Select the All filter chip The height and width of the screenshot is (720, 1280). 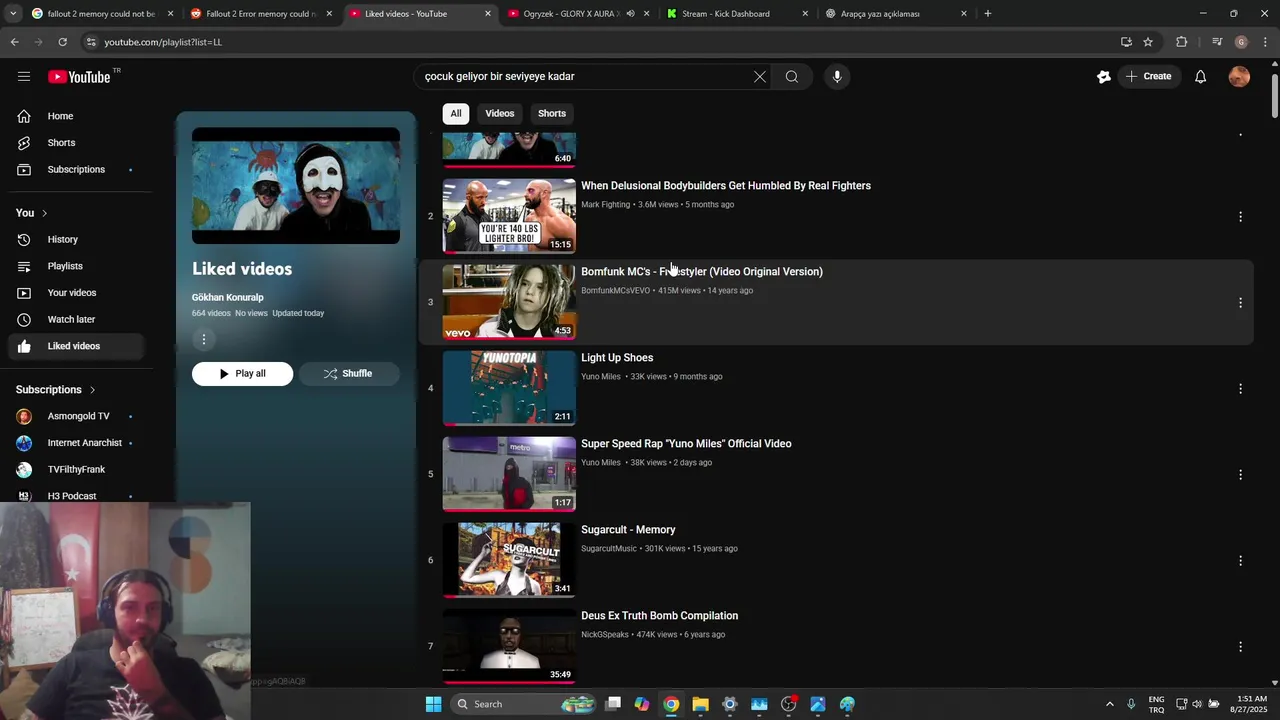[456, 114]
